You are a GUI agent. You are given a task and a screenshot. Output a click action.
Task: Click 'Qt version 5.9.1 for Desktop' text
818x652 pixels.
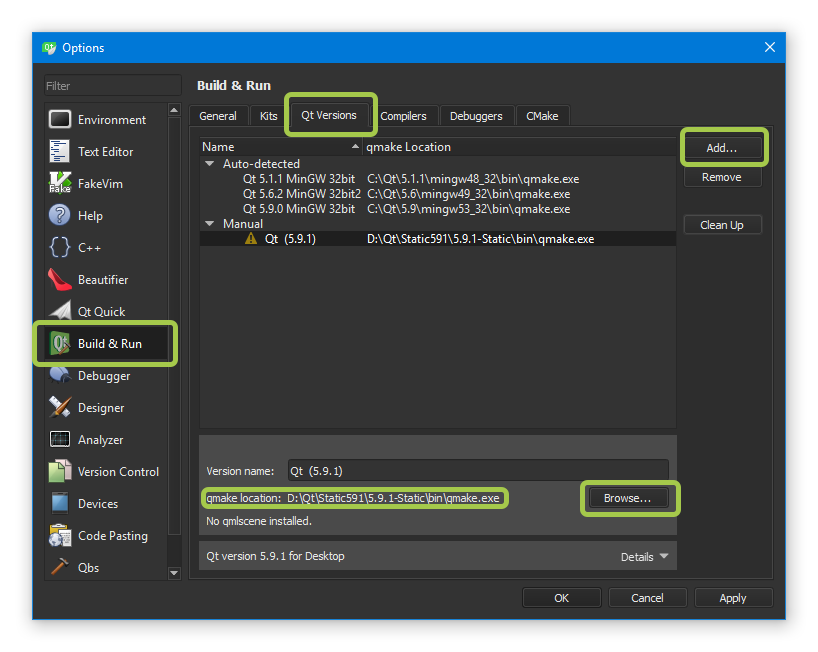coord(275,556)
